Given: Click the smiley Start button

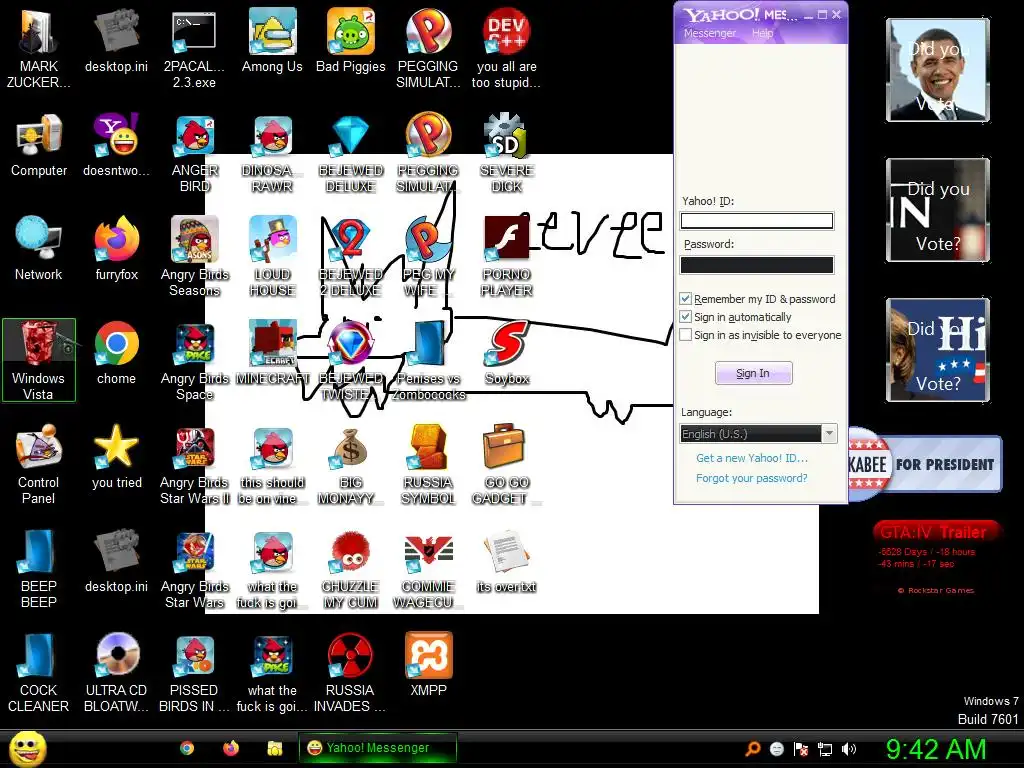Looking at the screenshot, I should pyautogui.click(x=27, y=749).
